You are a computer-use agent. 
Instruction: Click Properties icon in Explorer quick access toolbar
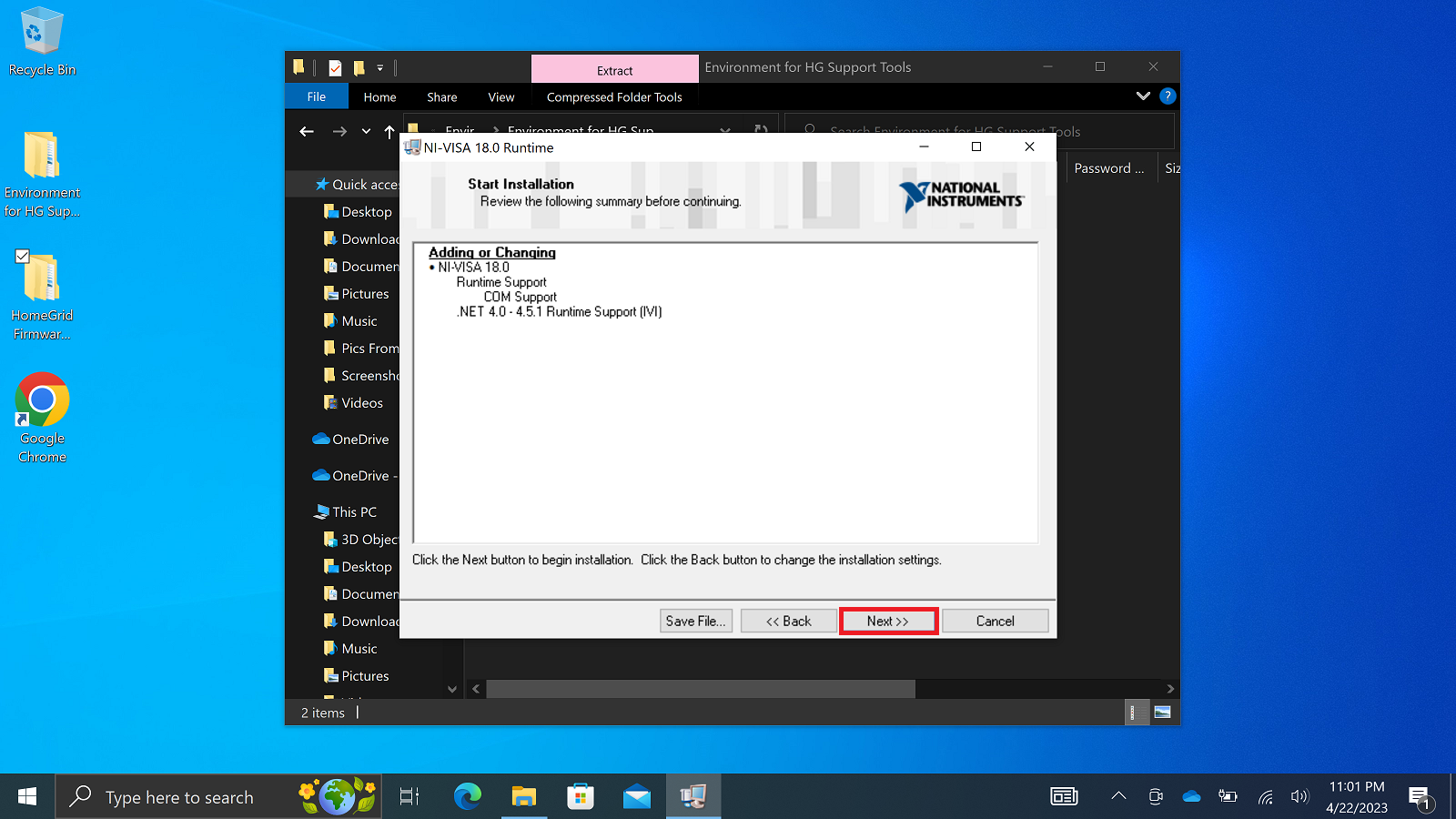coord(336,67)
